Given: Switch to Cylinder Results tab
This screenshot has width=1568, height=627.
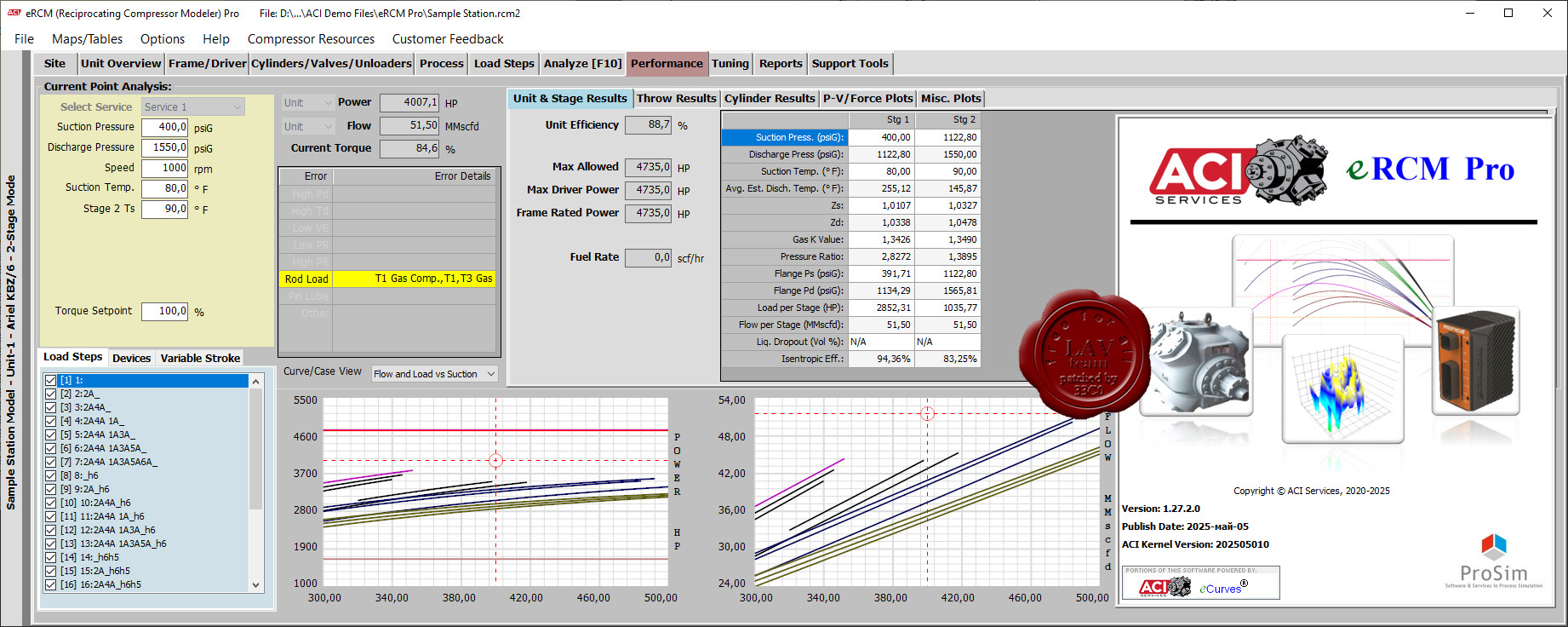Looking at the screenshot, I should 770,99.
